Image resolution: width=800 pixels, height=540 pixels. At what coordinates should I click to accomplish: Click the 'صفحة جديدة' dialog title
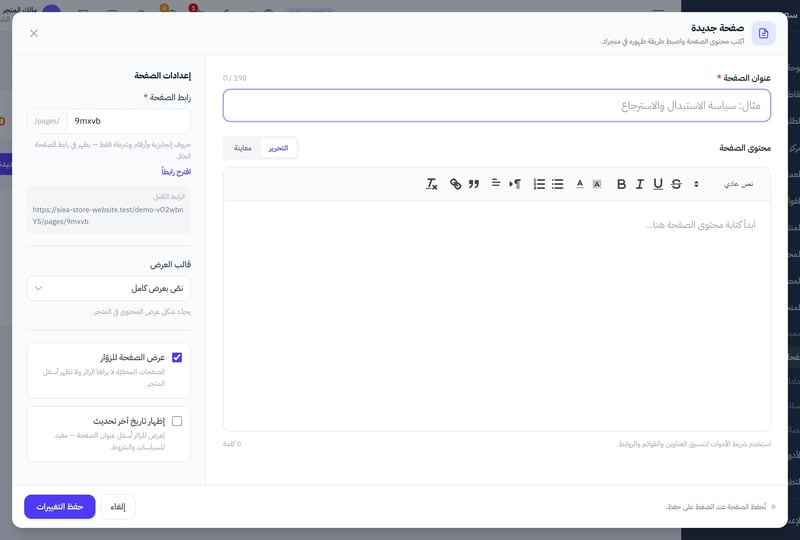pos(717,28)
